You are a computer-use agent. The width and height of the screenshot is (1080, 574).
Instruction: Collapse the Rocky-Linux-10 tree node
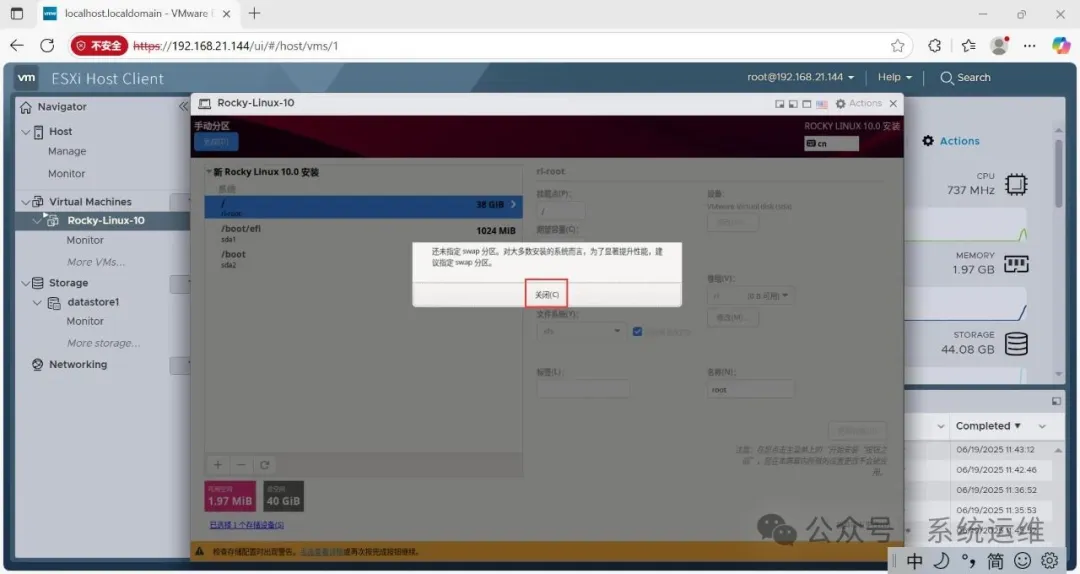37,221
